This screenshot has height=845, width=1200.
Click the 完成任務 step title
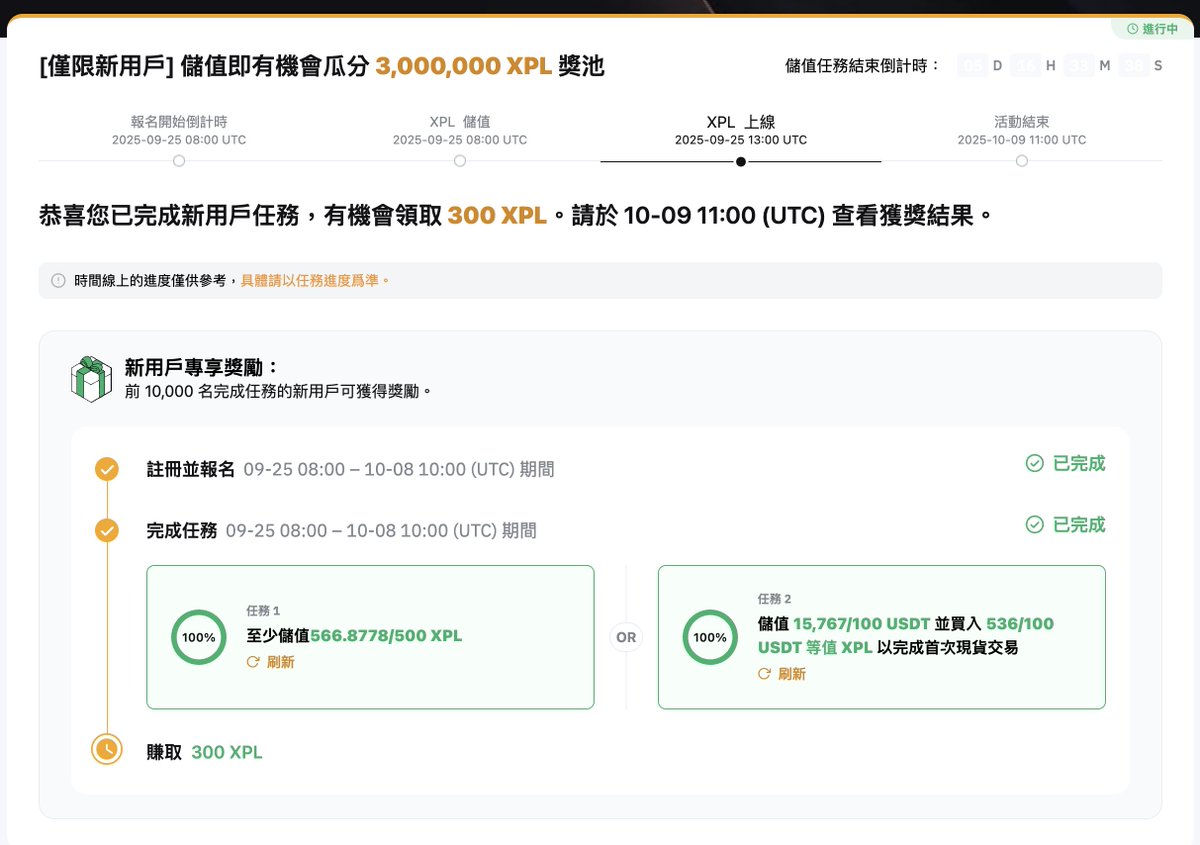pos(182,530)
